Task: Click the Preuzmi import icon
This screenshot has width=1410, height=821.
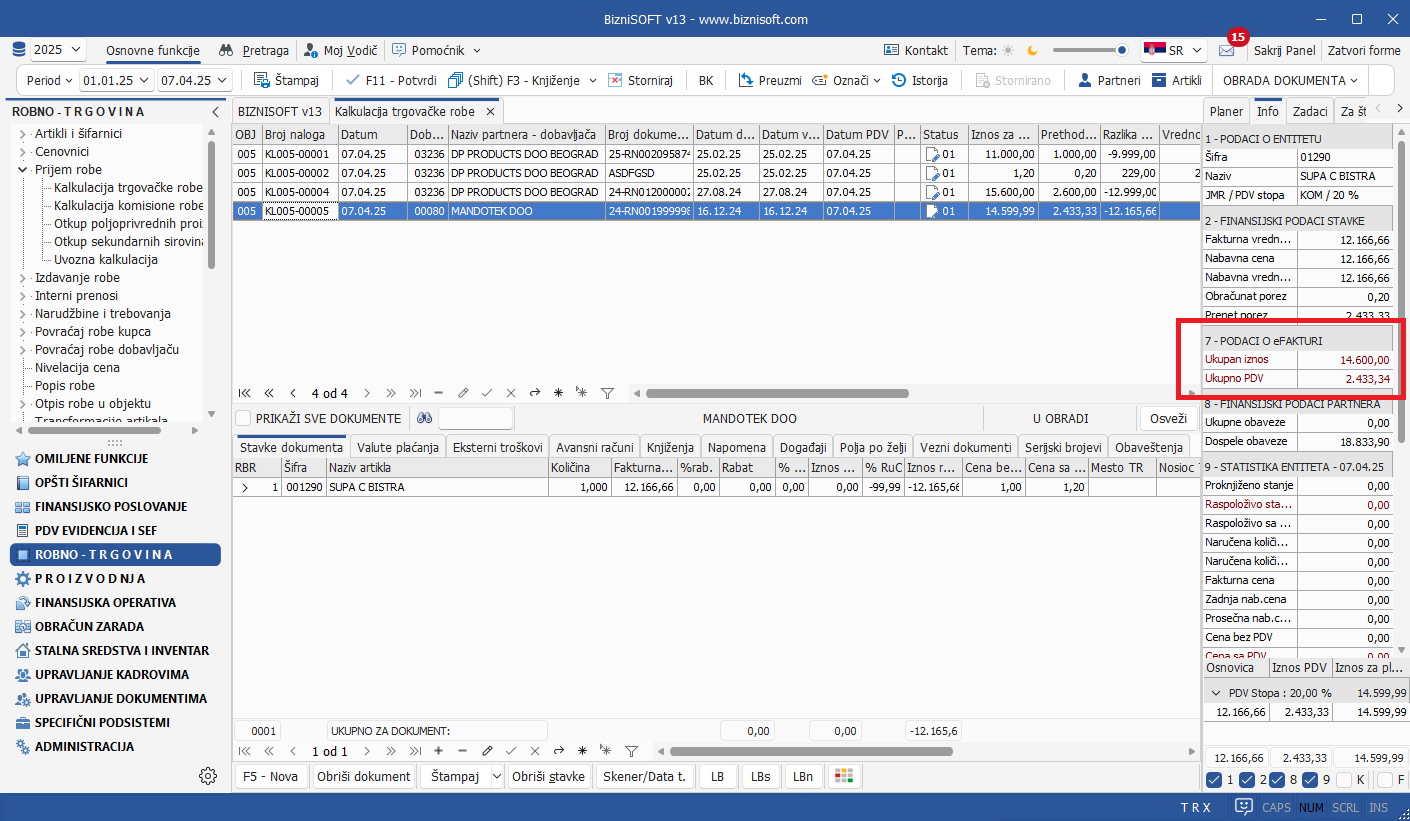Action: pyautogui.click(x=745, y=80)
